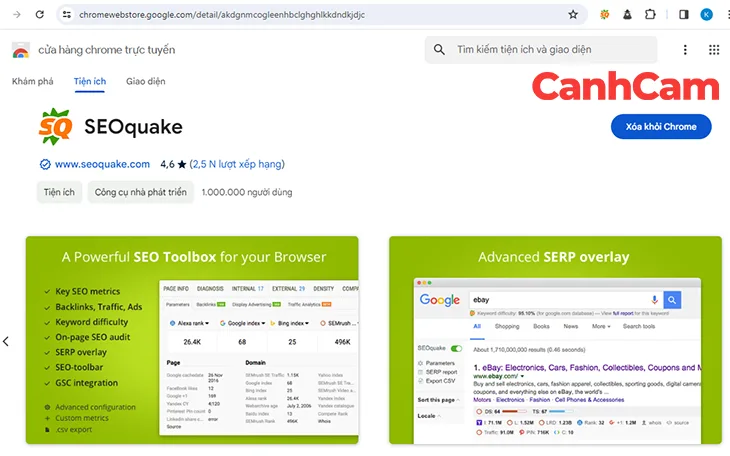Show previous screenshot with left arrow
Screen dimensions: 730x456
pyautogui.click(x=6, y=341)
